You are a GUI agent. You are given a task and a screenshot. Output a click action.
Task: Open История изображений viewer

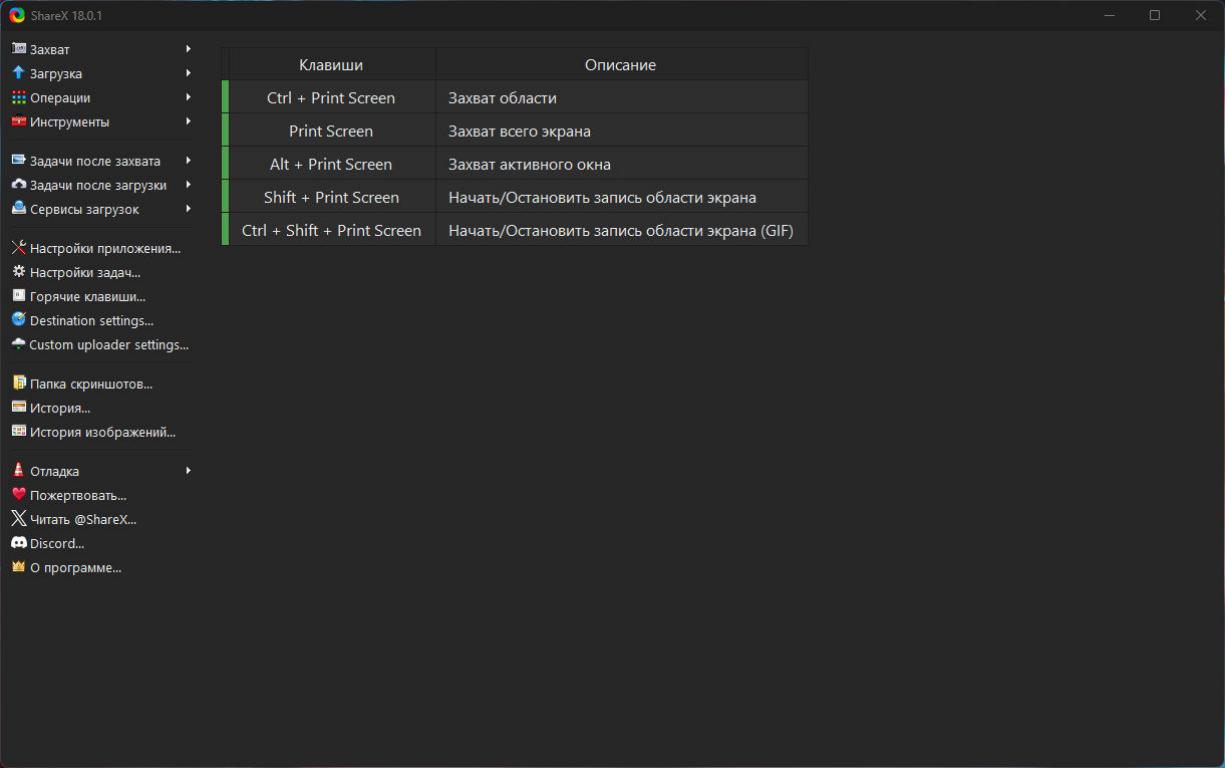102,432
